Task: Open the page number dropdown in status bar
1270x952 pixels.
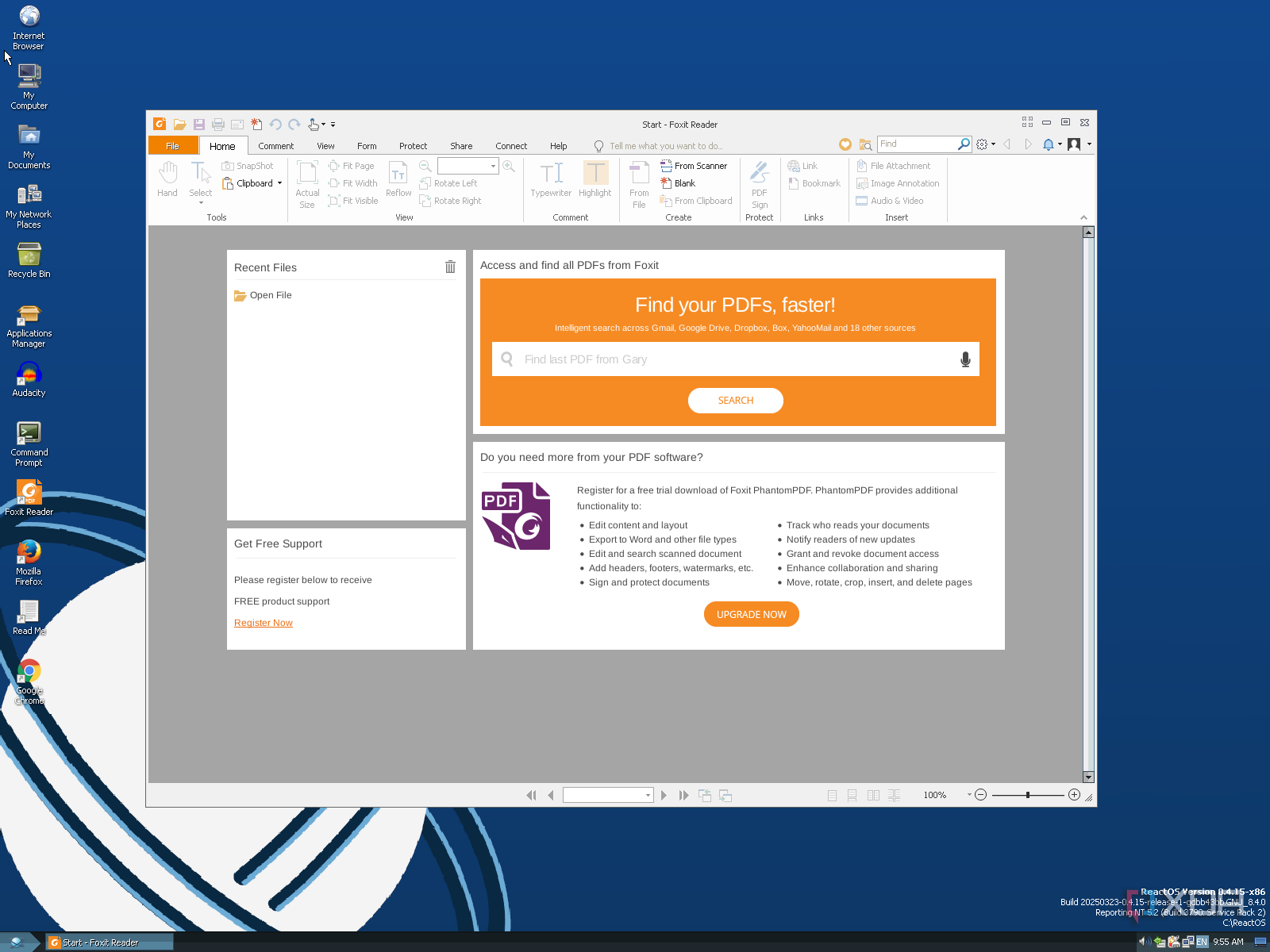Action: [x=648, y=795]
